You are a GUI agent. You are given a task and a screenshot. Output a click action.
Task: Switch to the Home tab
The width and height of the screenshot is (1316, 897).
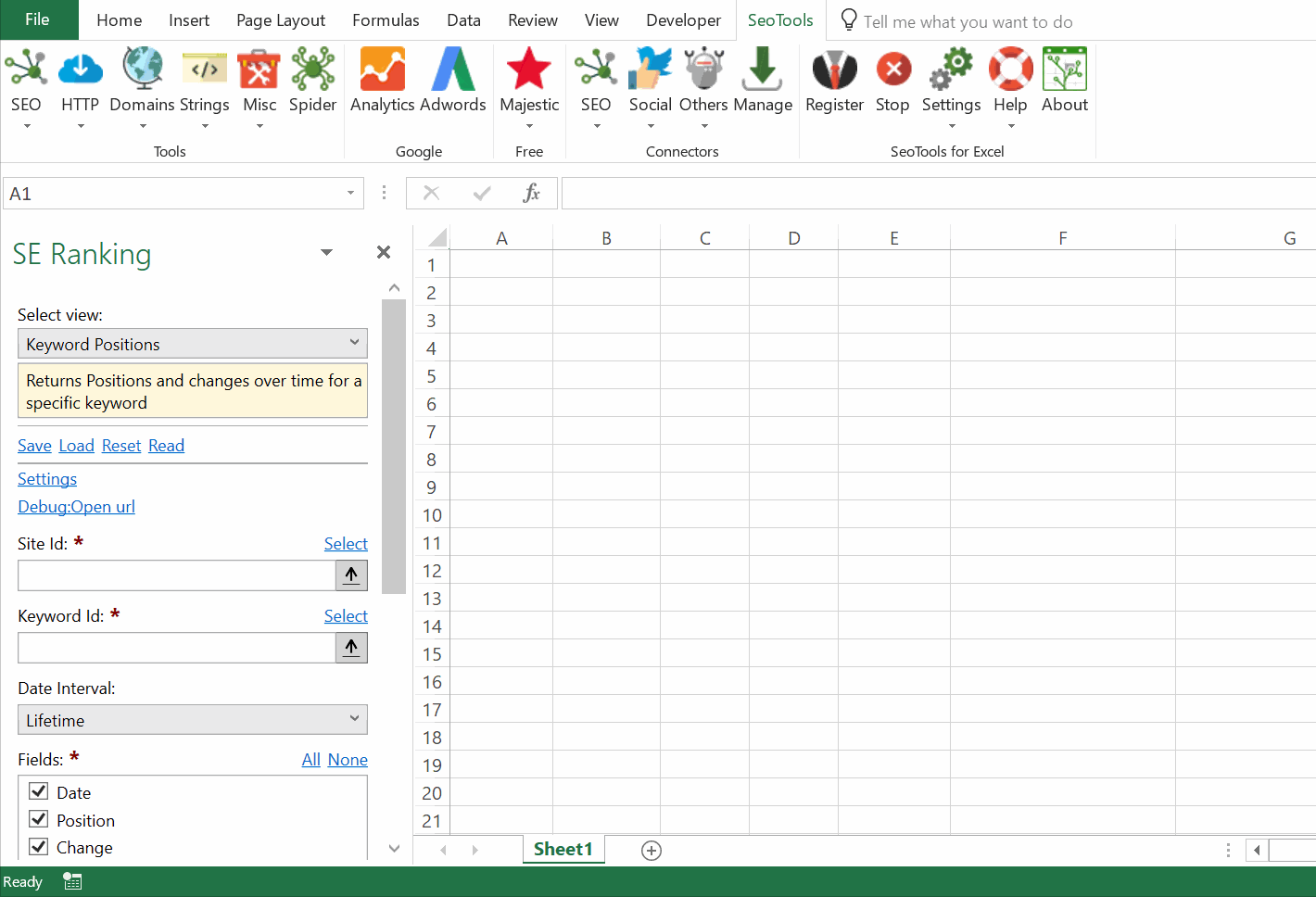(x=120, y=20)
